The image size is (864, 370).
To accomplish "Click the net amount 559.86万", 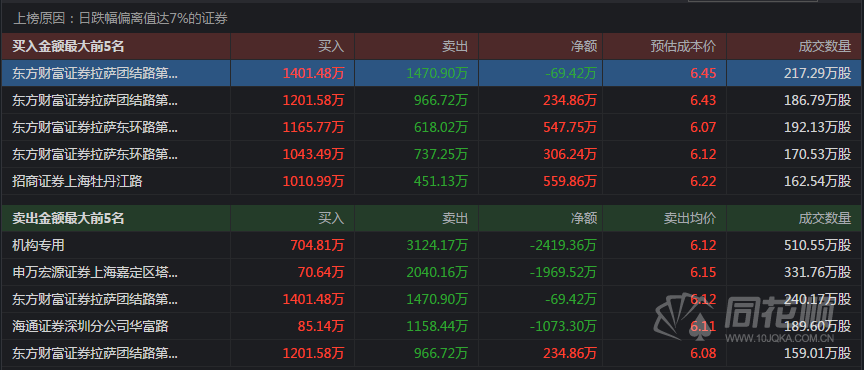I will pos(569,181).
